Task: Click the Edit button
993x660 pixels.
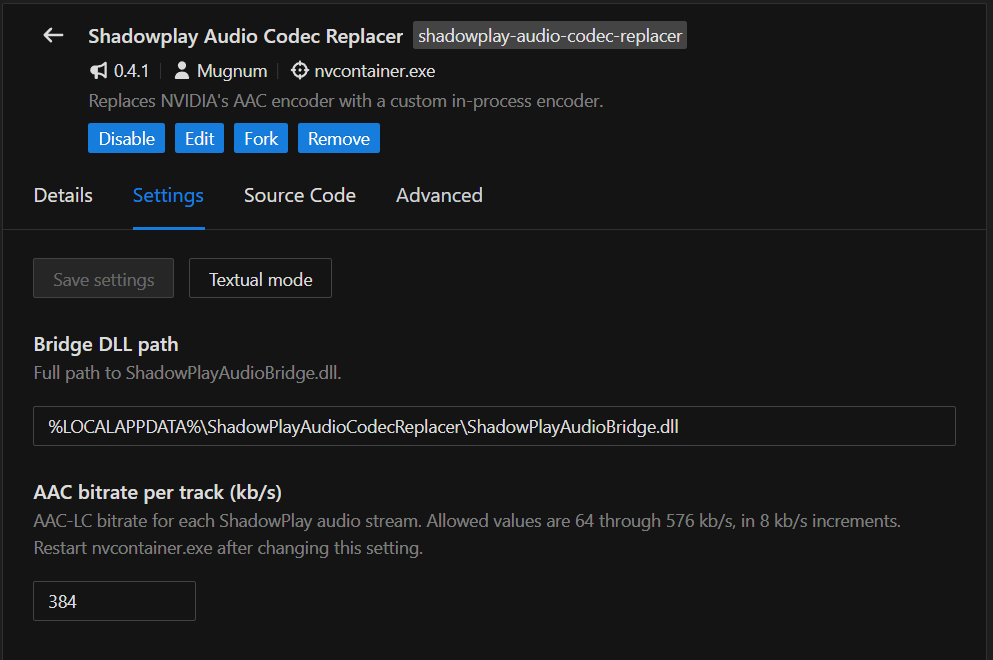Action: (199, 138)
